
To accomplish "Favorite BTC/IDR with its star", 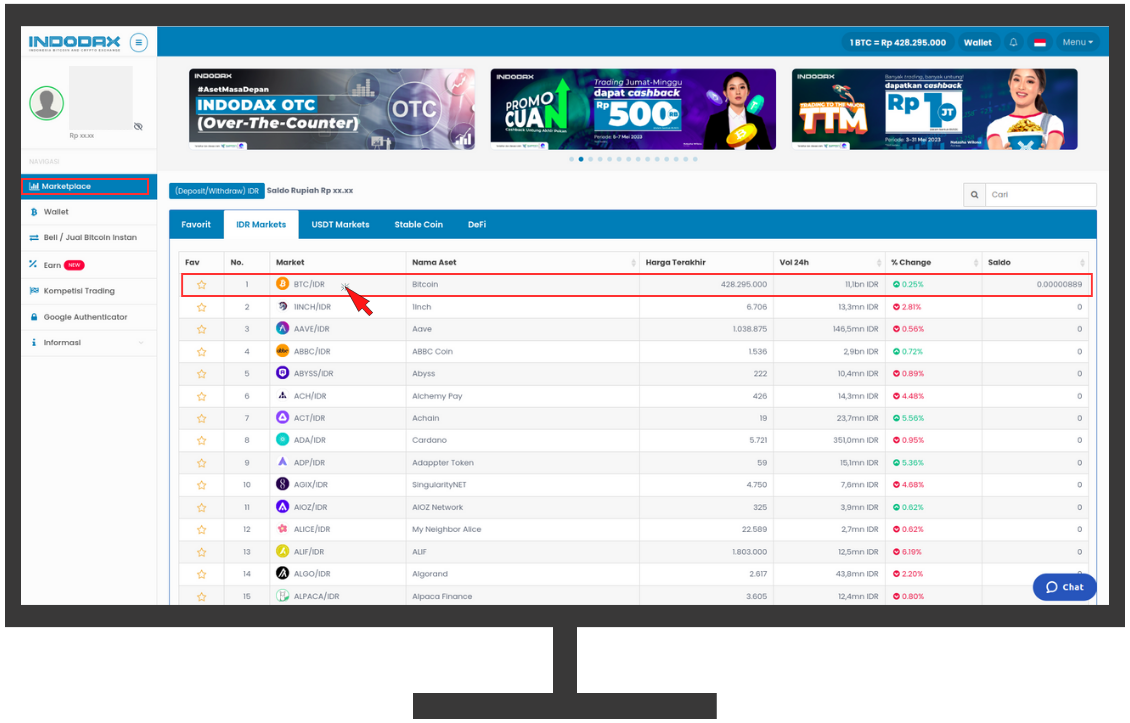I will (202, 285).
